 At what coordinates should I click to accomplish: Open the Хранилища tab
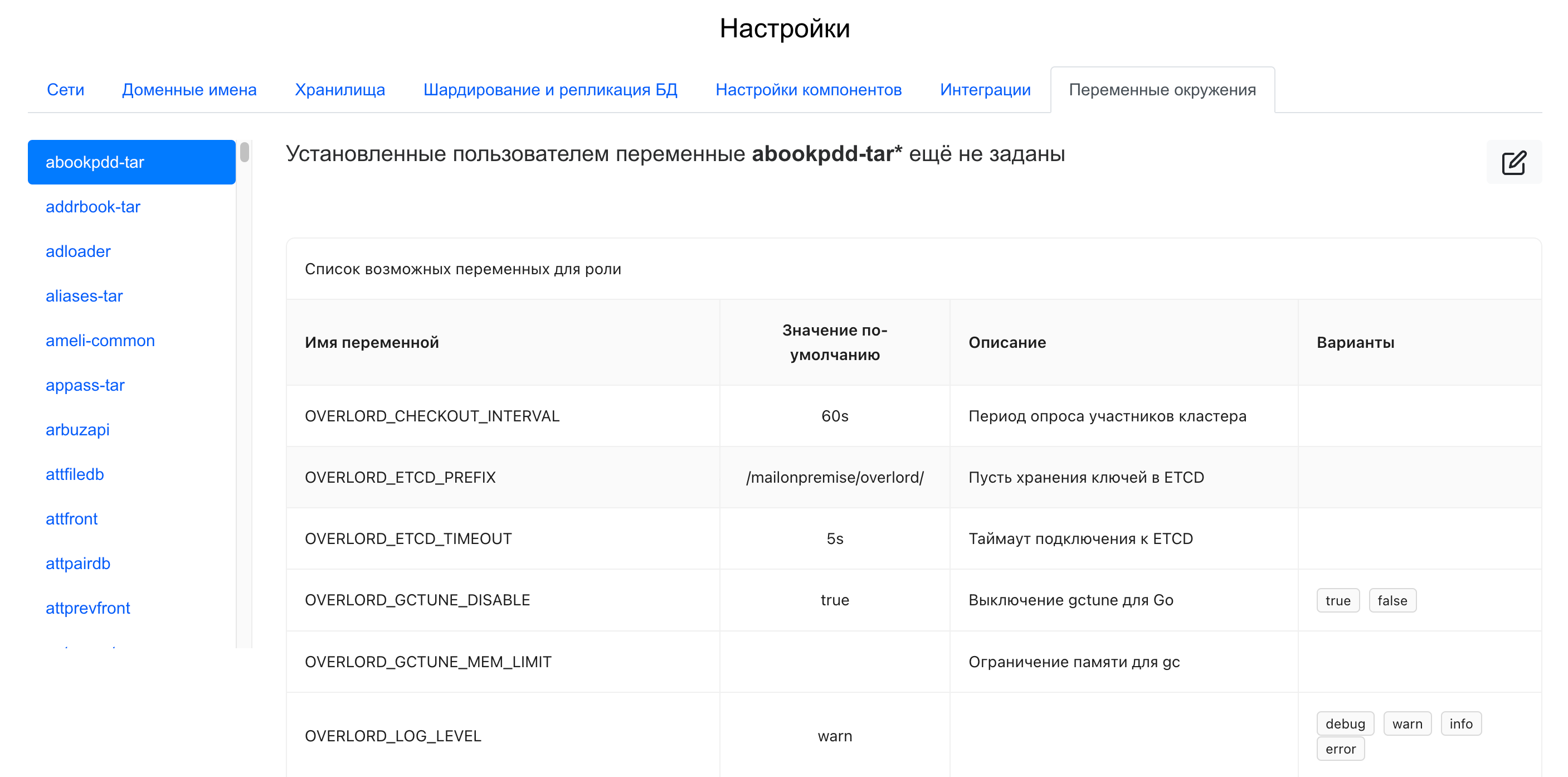pyautogui.click(x=340, y=90)
